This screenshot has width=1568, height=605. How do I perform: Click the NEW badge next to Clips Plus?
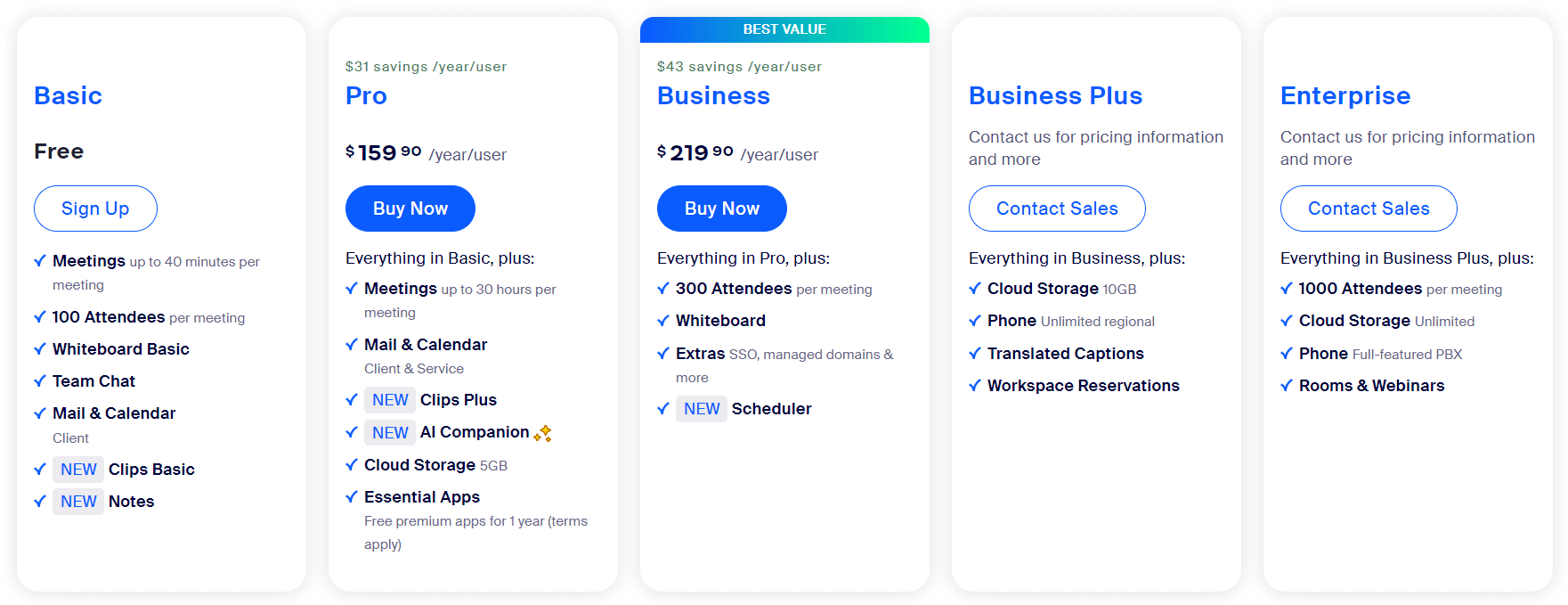pos(390,400)
